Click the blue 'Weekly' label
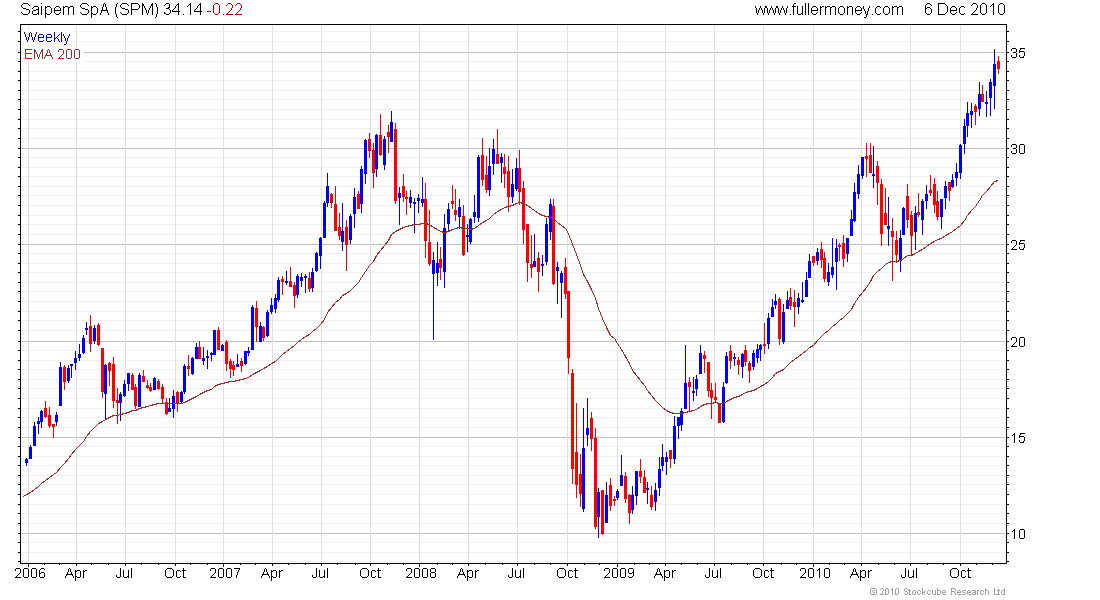The height and width of the screenshot is (600, 1100). (47, 37)
